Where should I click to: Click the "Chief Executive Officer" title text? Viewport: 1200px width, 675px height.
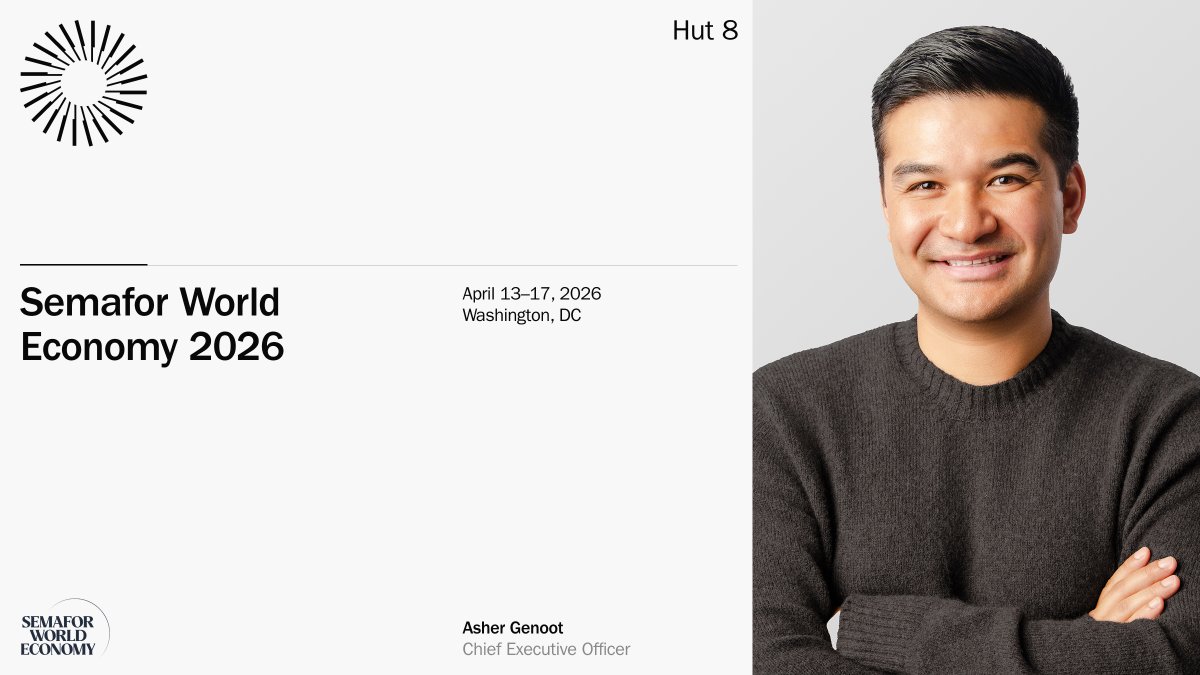click(x=546, y=649)
